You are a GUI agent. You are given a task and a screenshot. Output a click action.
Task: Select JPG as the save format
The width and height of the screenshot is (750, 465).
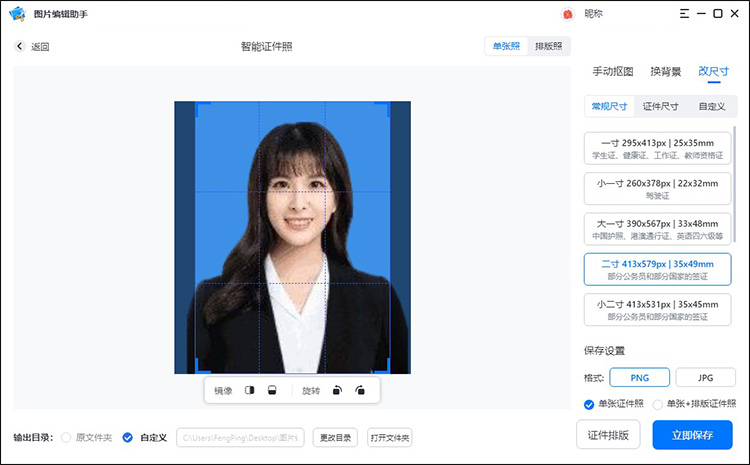coord(704,377)
